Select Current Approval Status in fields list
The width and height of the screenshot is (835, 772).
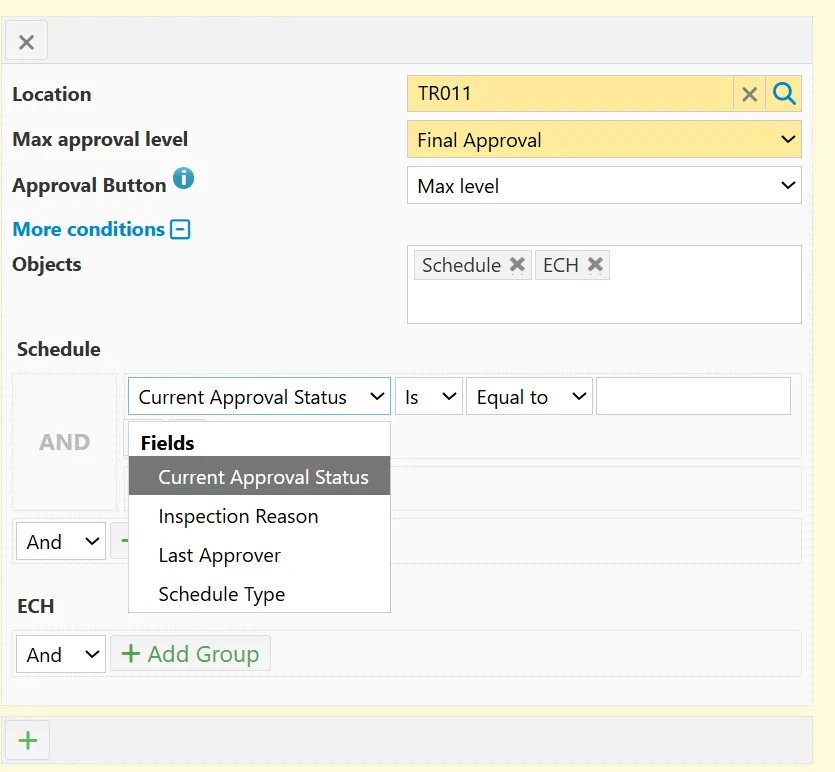coord(259,476)
